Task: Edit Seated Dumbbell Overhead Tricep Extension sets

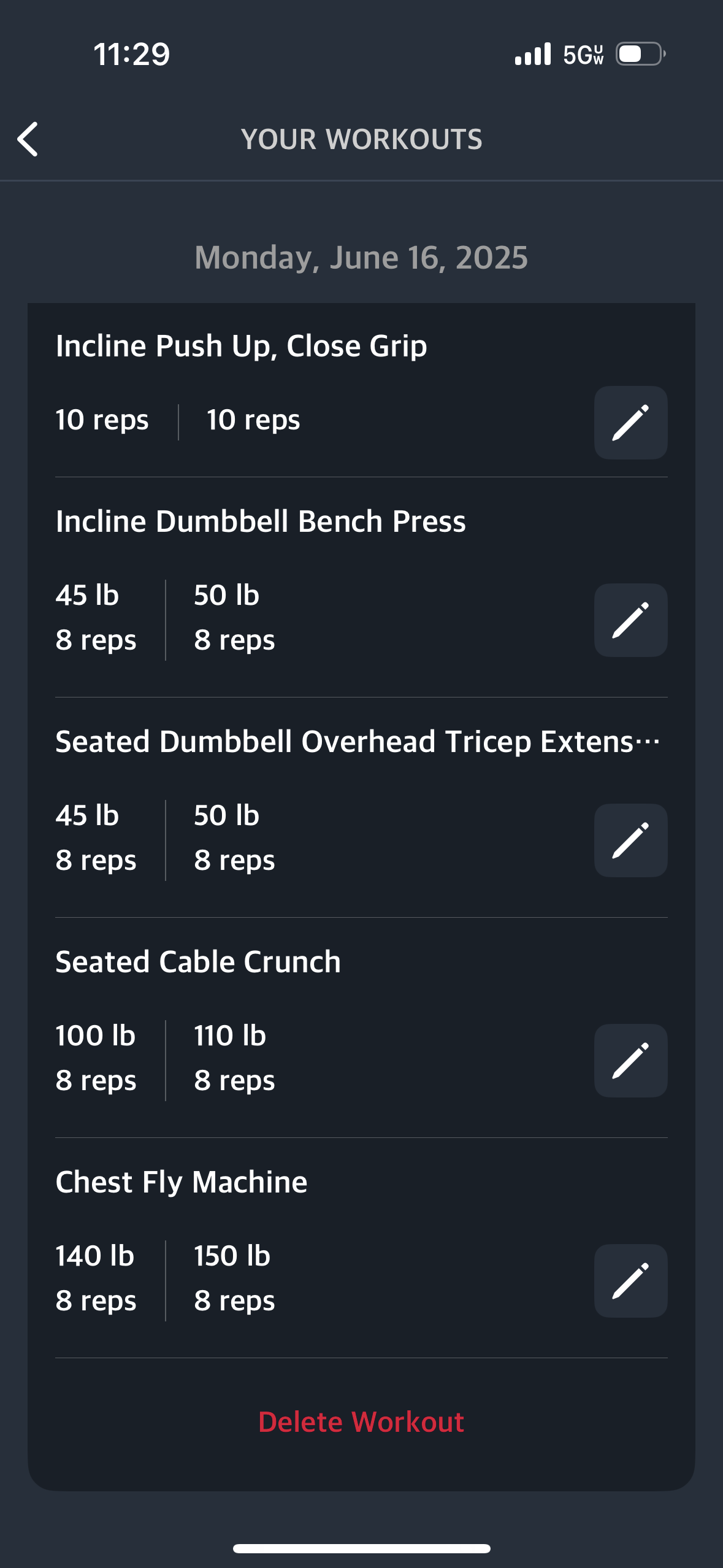Action: tap(630, 840)
